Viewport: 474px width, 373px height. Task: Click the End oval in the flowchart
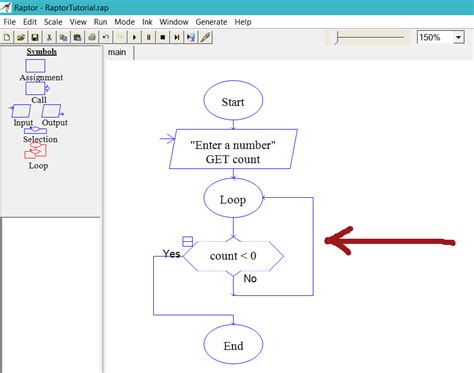click(x=233, y=344)
